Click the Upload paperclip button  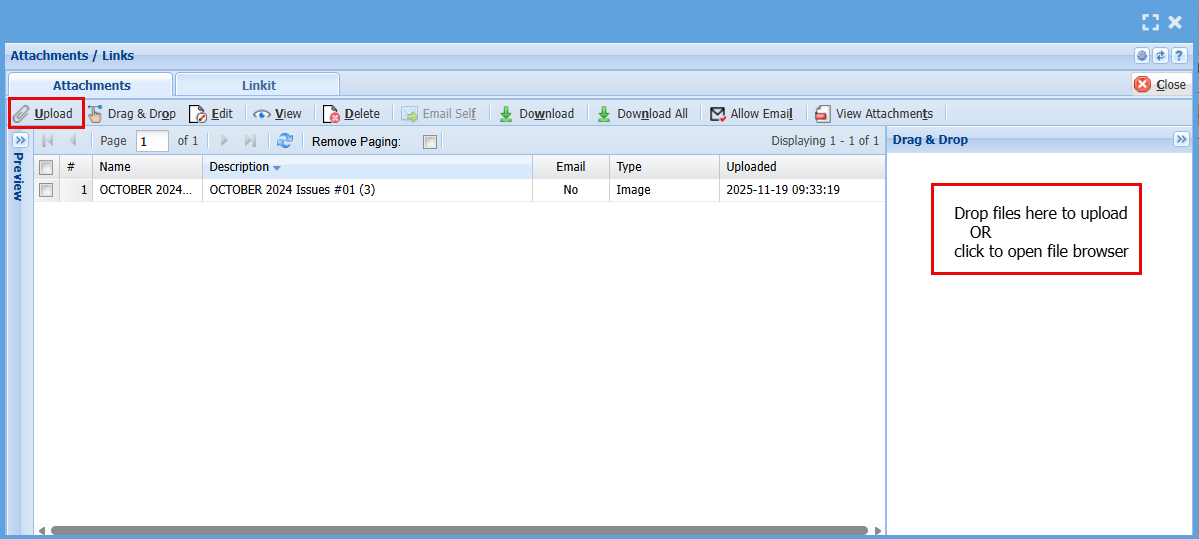pyautogui.click(x=44, y=114)
